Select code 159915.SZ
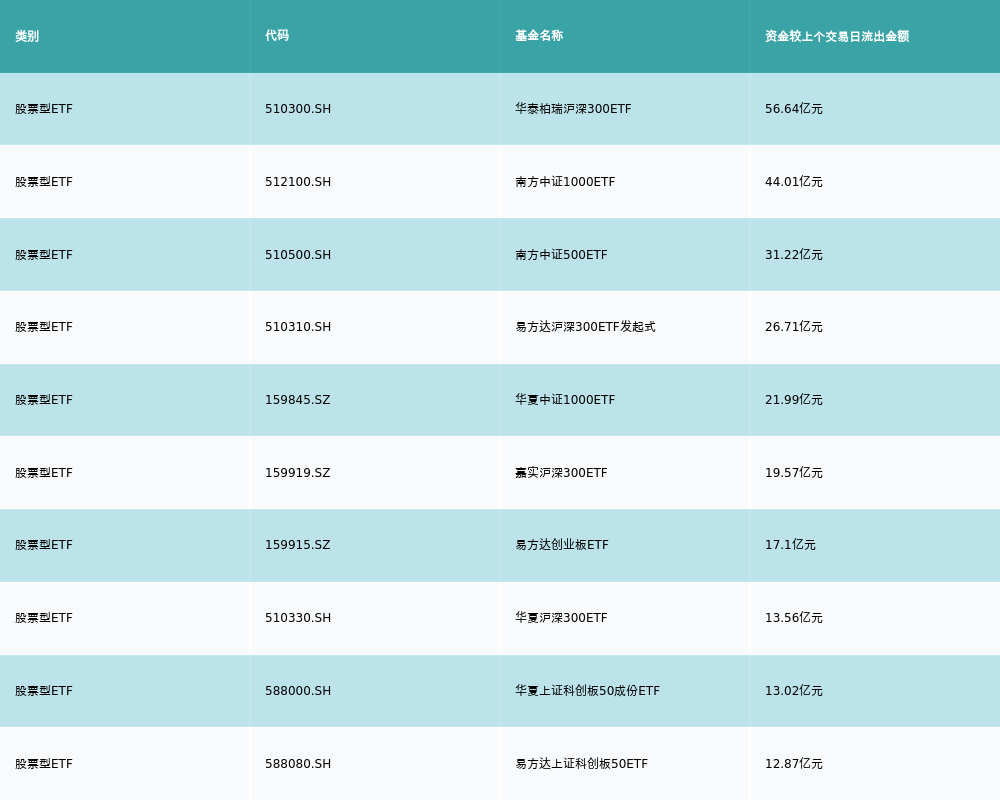This screenshot has height=800, width=1000. tap(298, 545)
